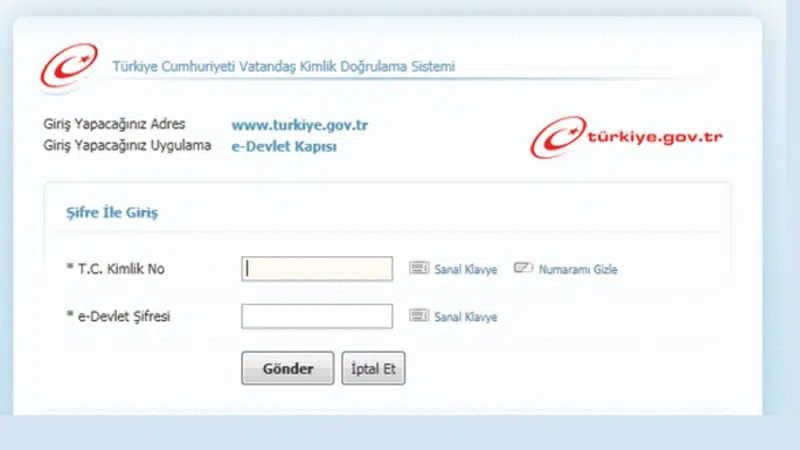Click the e-Devlet crescent logo at top left

[68, 67]
